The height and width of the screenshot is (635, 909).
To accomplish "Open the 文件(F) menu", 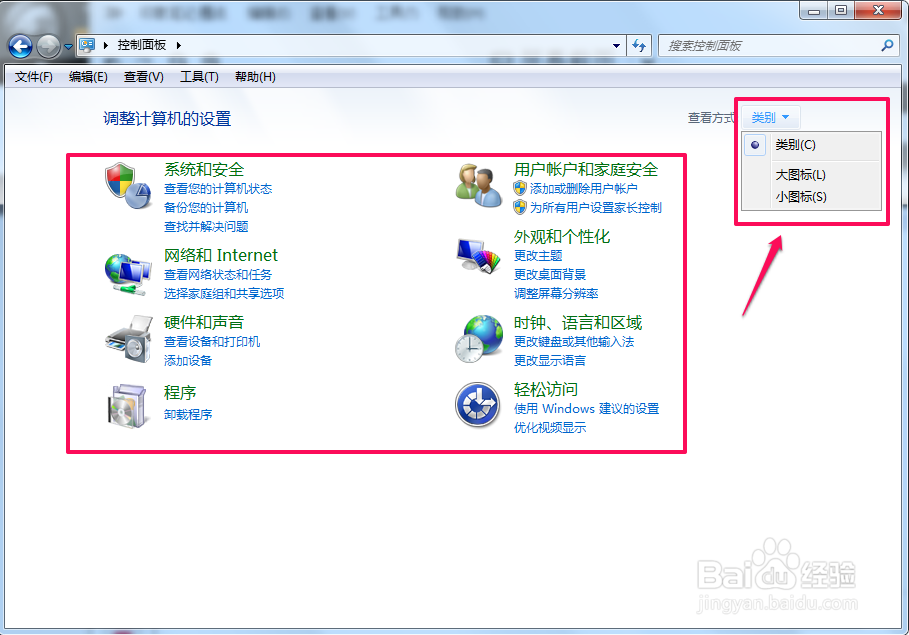I will pos(34,77).
